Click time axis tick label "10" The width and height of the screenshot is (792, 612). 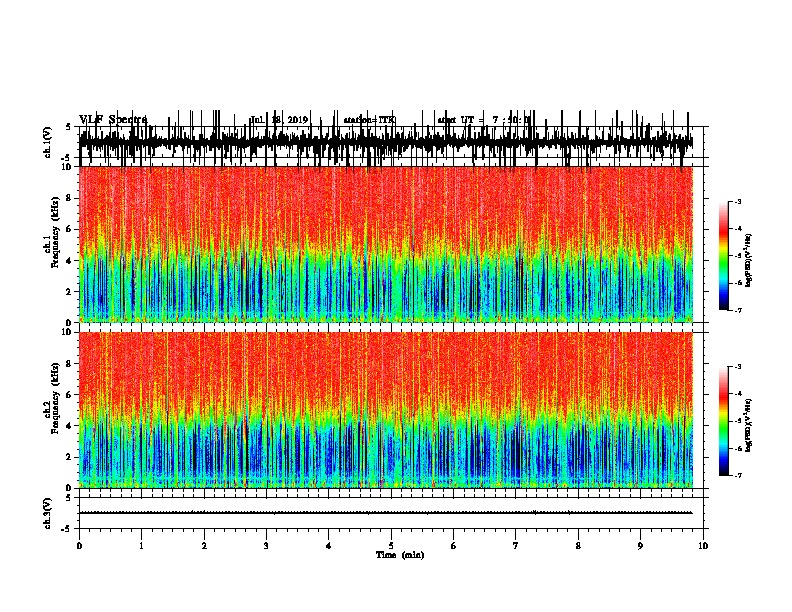point(703,546)
